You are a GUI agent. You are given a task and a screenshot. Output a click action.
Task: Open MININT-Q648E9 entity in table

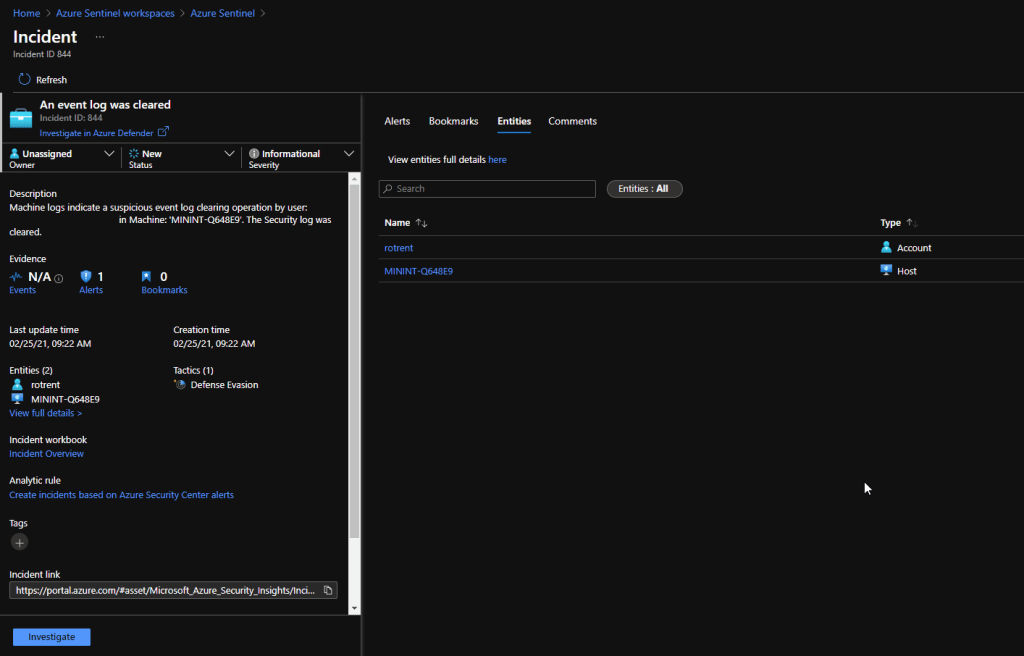click(419, 271)
